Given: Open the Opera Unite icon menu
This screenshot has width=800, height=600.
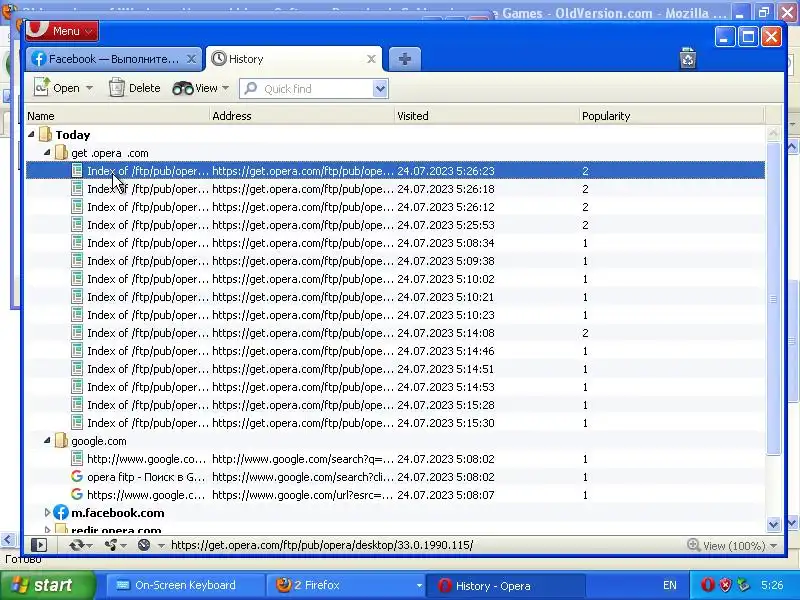Looking at the screenshot, I should point(114,545).
